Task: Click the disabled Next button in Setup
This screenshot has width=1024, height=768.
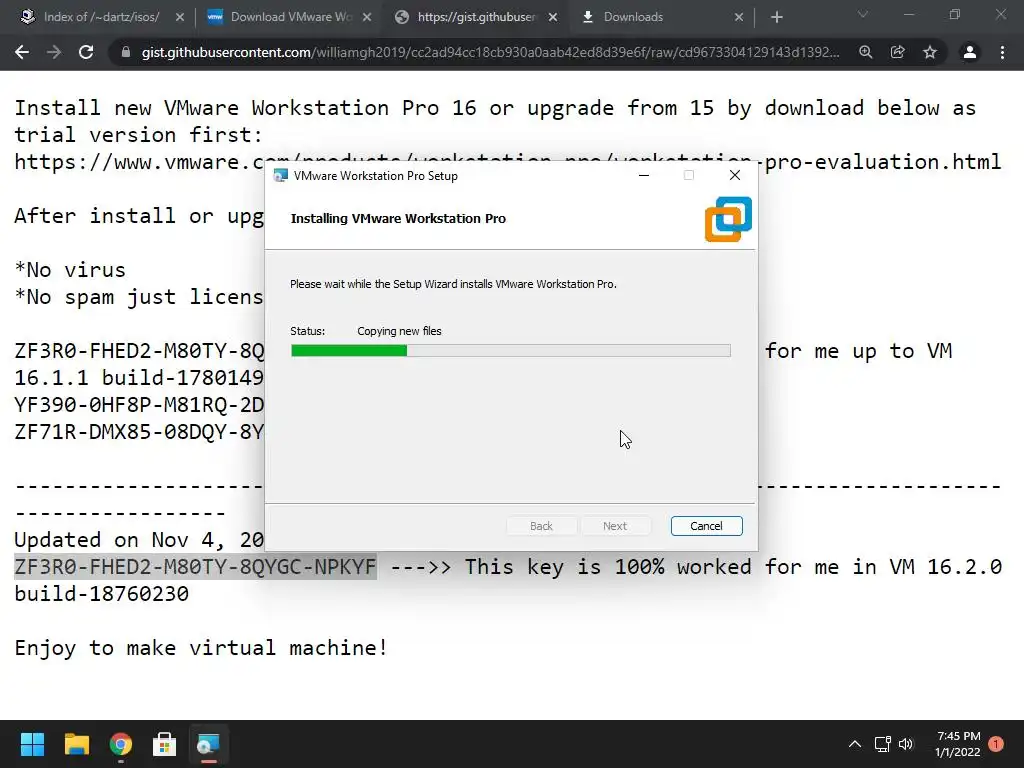Action: click(x=615, y=526)
